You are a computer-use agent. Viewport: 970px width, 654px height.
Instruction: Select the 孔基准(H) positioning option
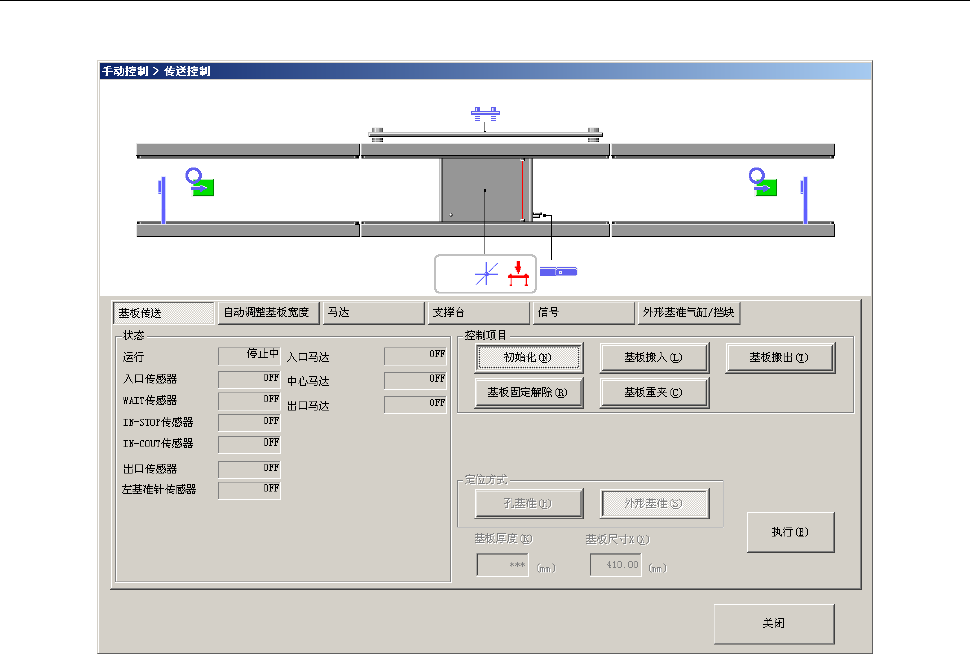point(529,504)
